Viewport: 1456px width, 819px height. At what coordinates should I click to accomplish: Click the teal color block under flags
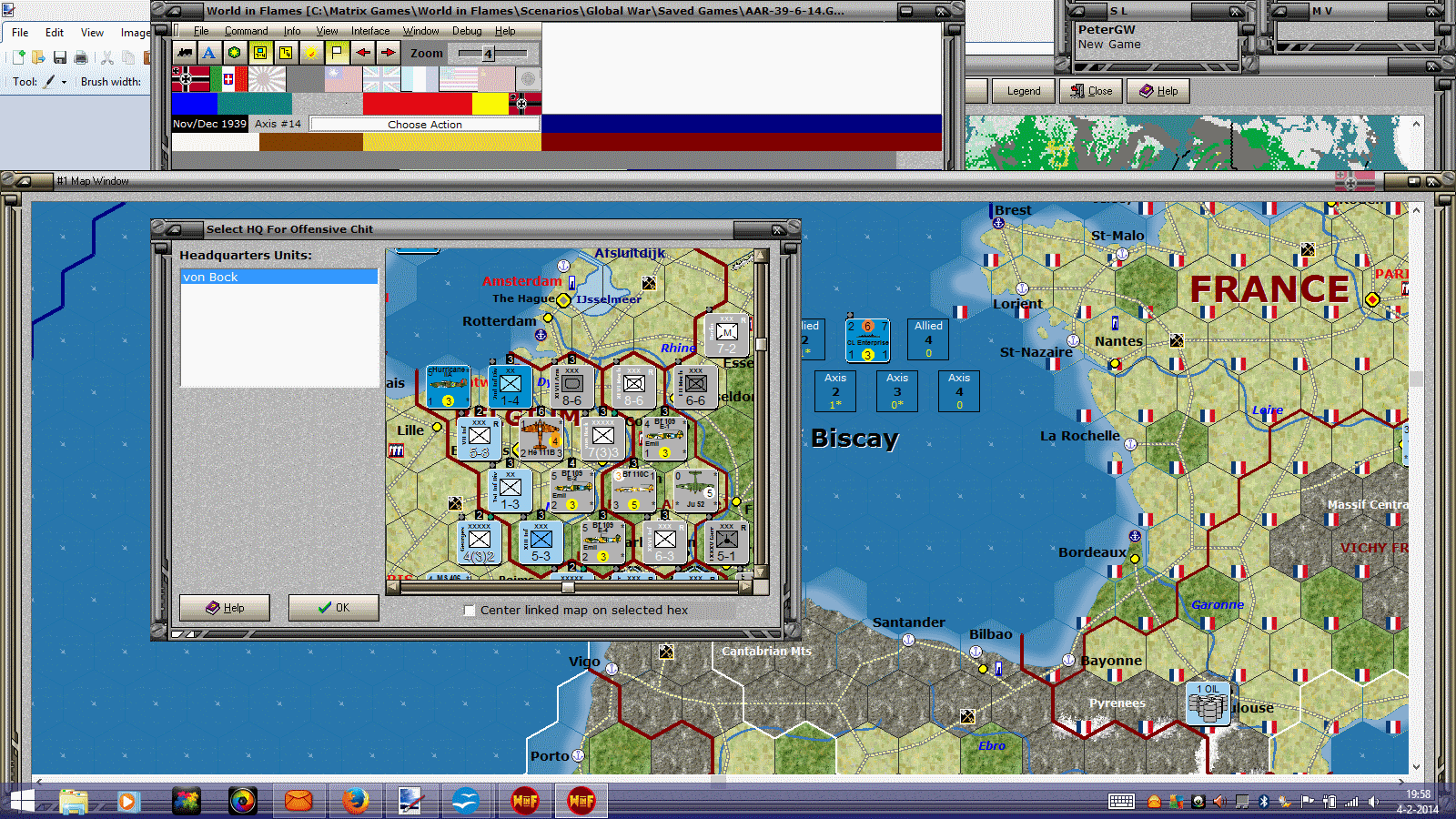point(255,104)
